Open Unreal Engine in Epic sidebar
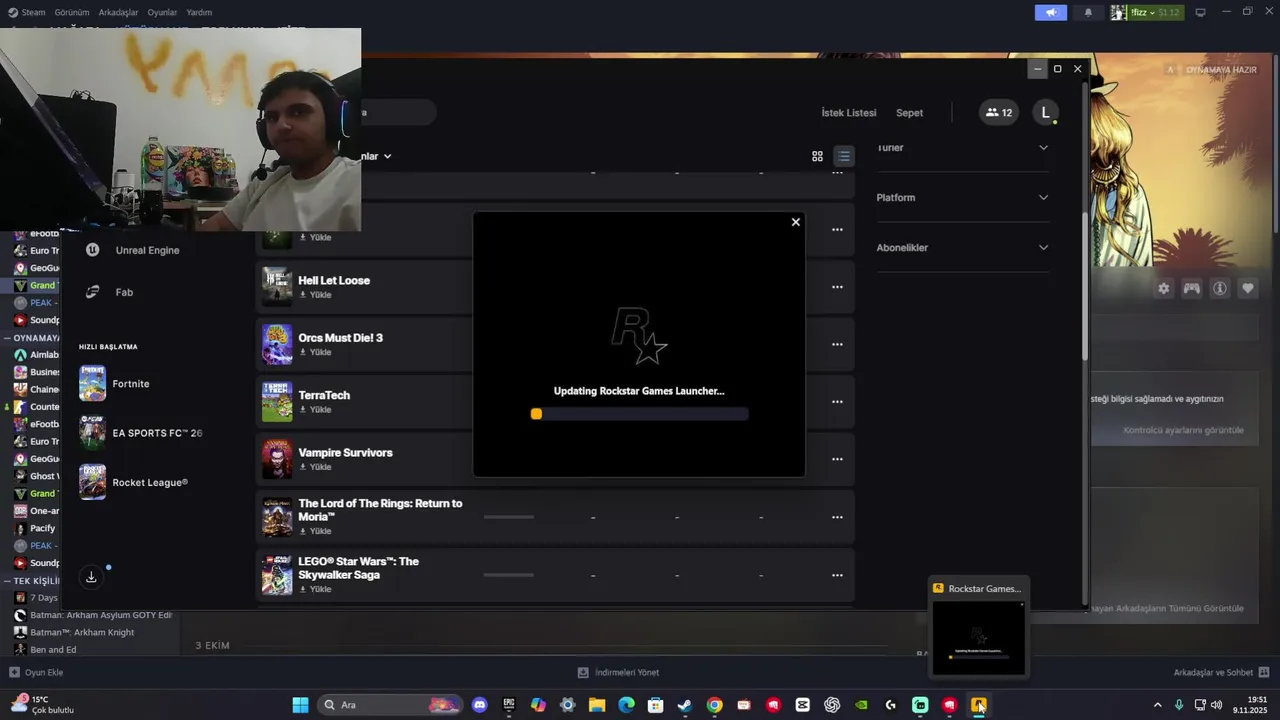Screen dimensions: 1280x720 133,250
